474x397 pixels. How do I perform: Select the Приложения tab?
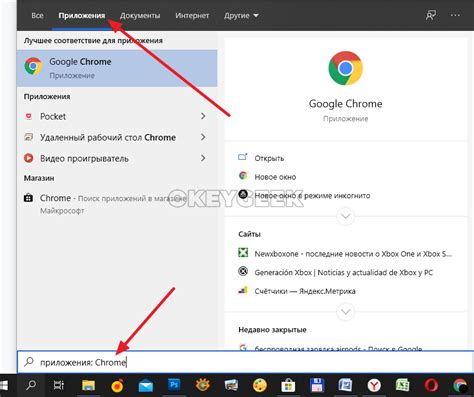(82, 15)
